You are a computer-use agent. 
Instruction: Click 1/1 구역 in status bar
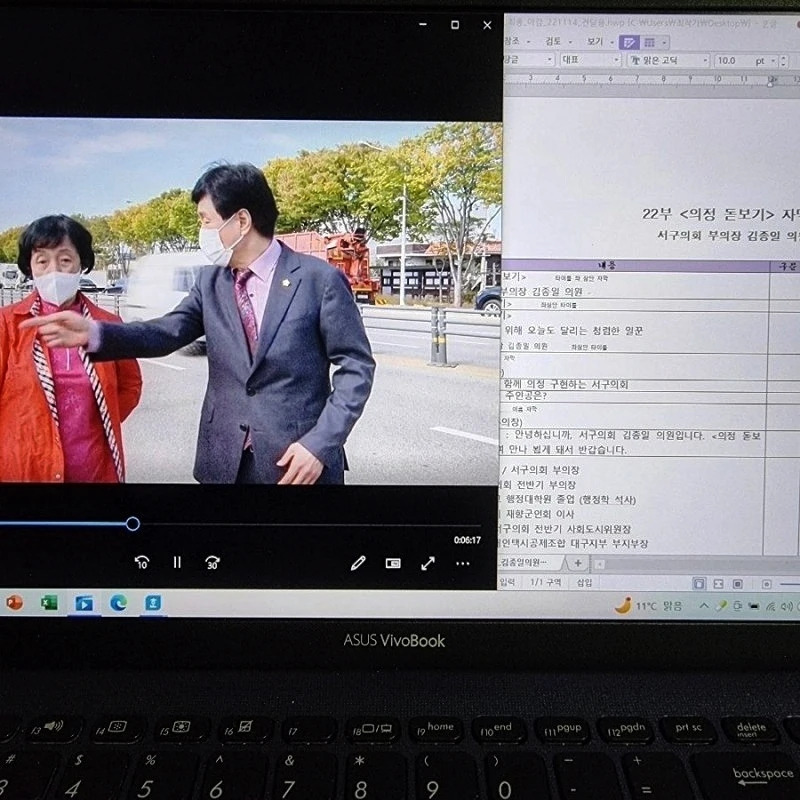pos(545,583)
